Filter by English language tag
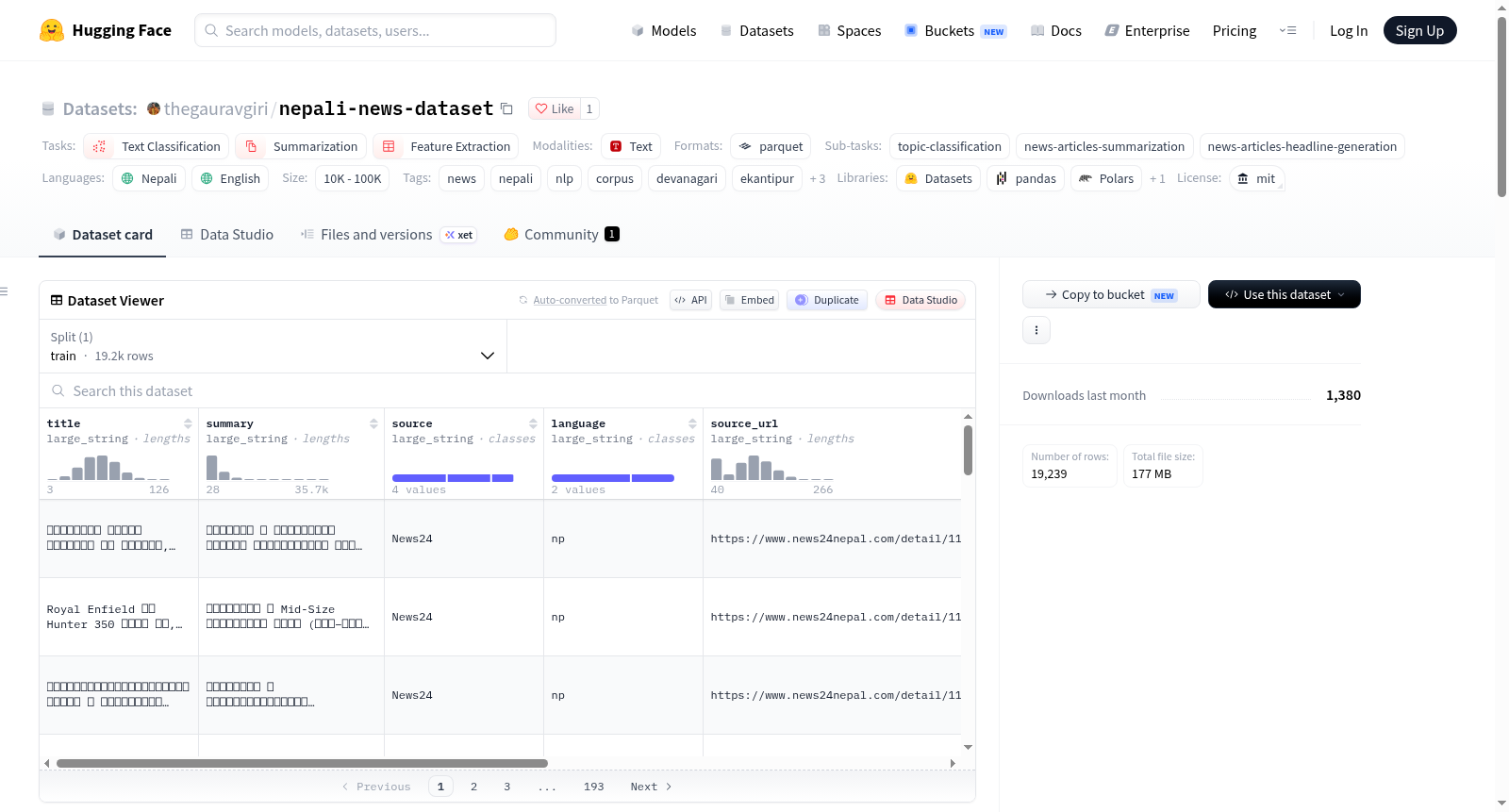This screenshot has height=812, width=1509. (230, 178)
